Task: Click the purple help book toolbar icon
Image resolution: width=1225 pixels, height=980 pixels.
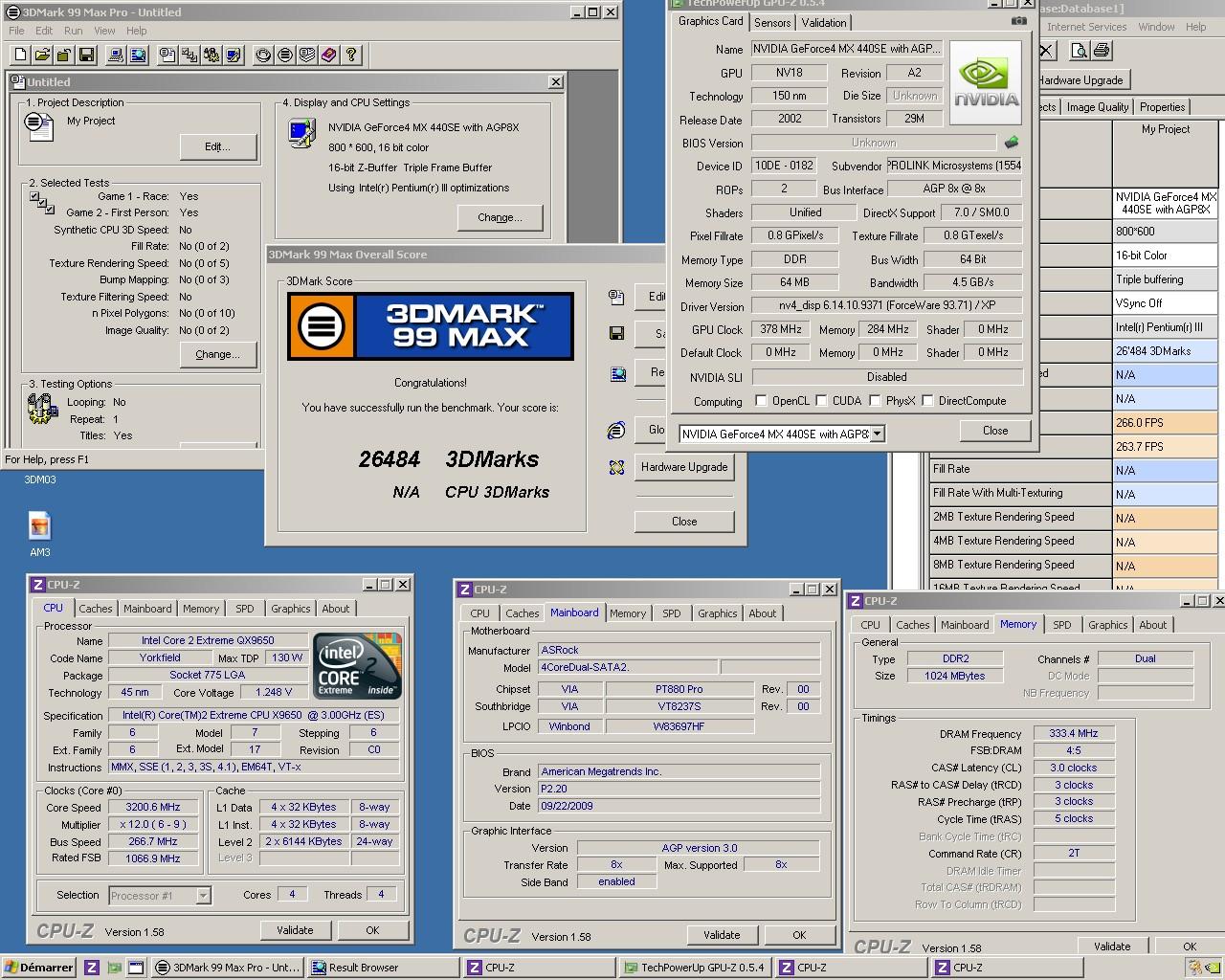Action: pos(329,56)
